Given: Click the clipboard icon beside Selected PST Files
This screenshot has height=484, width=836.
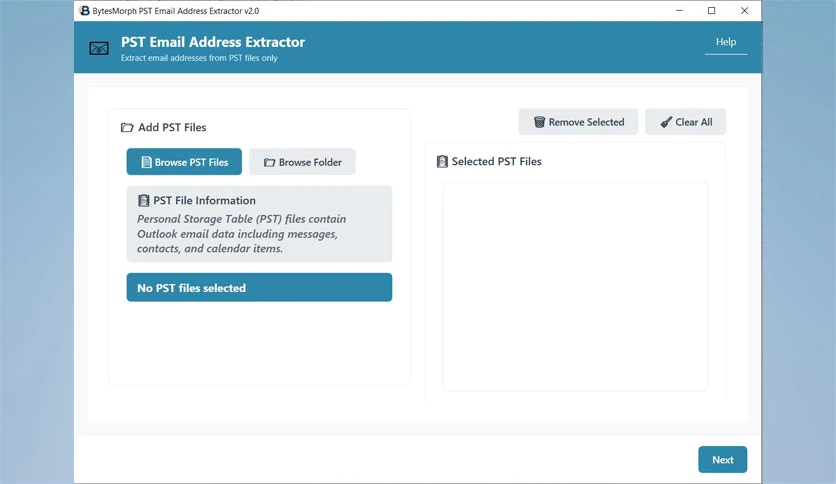Looking at the screenshot, I should coord(442,162).
